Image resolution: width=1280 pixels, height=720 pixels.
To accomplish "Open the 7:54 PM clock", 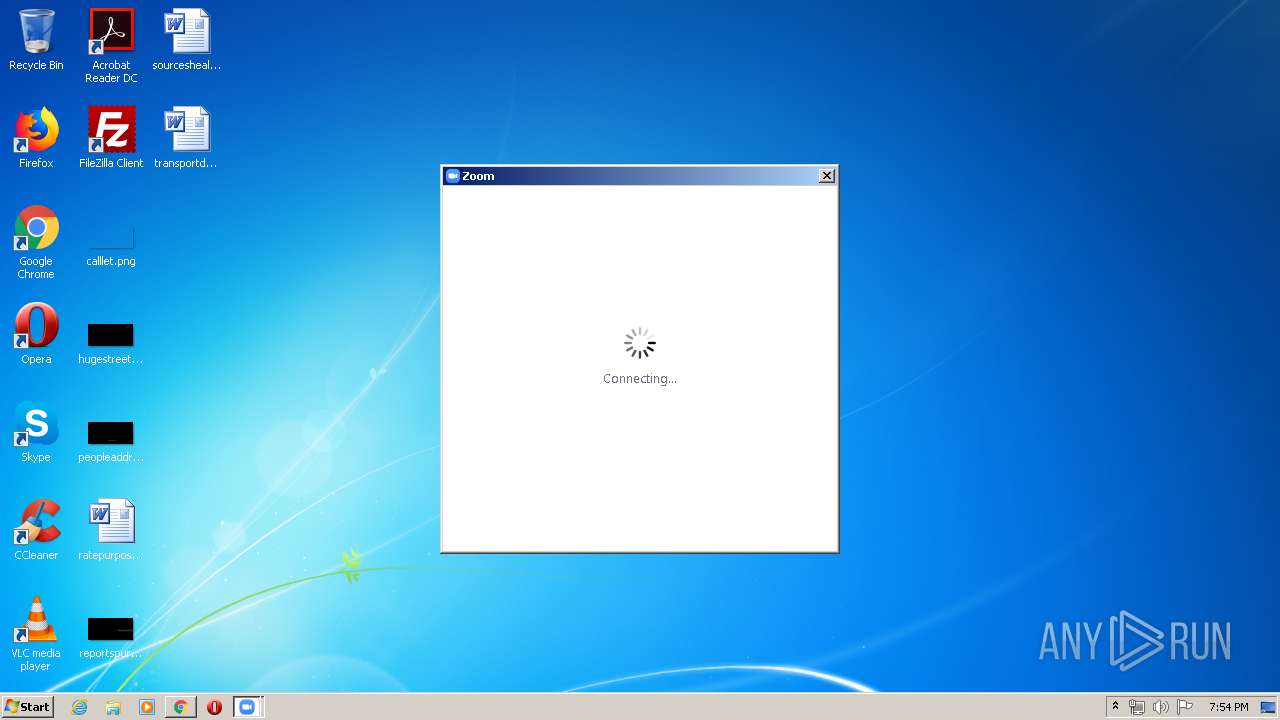I will pos(1228,707).
